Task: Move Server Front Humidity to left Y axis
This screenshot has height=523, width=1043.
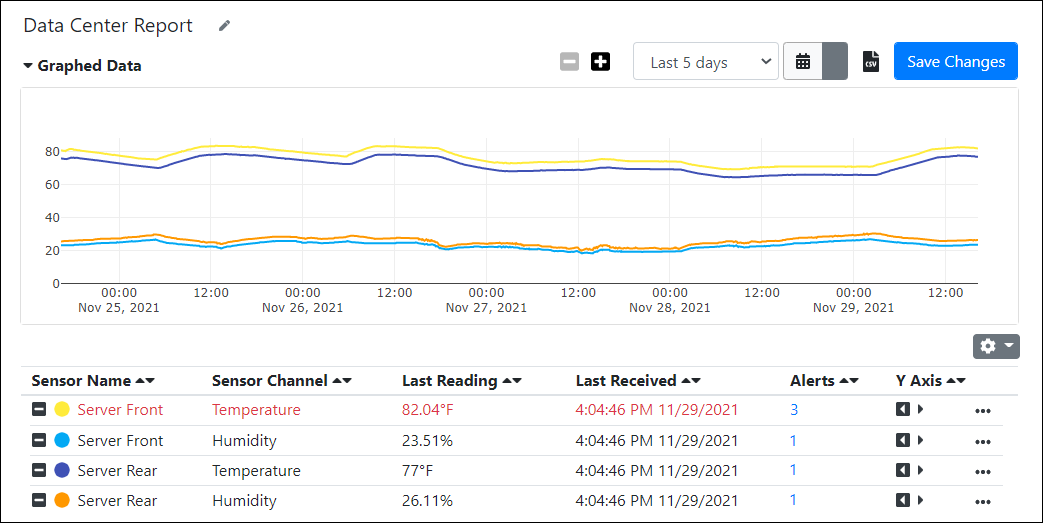Action: coord(903,440)
